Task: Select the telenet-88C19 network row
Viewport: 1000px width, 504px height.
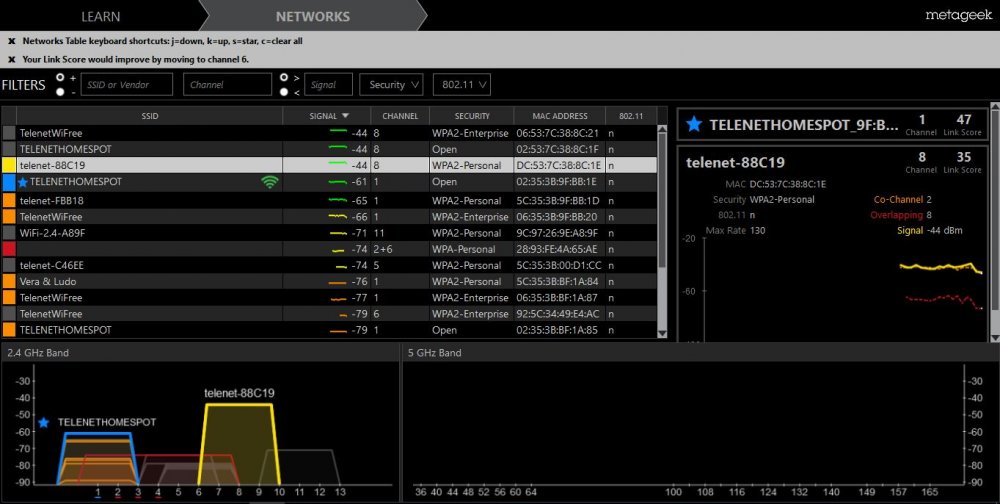Action: 328,165
